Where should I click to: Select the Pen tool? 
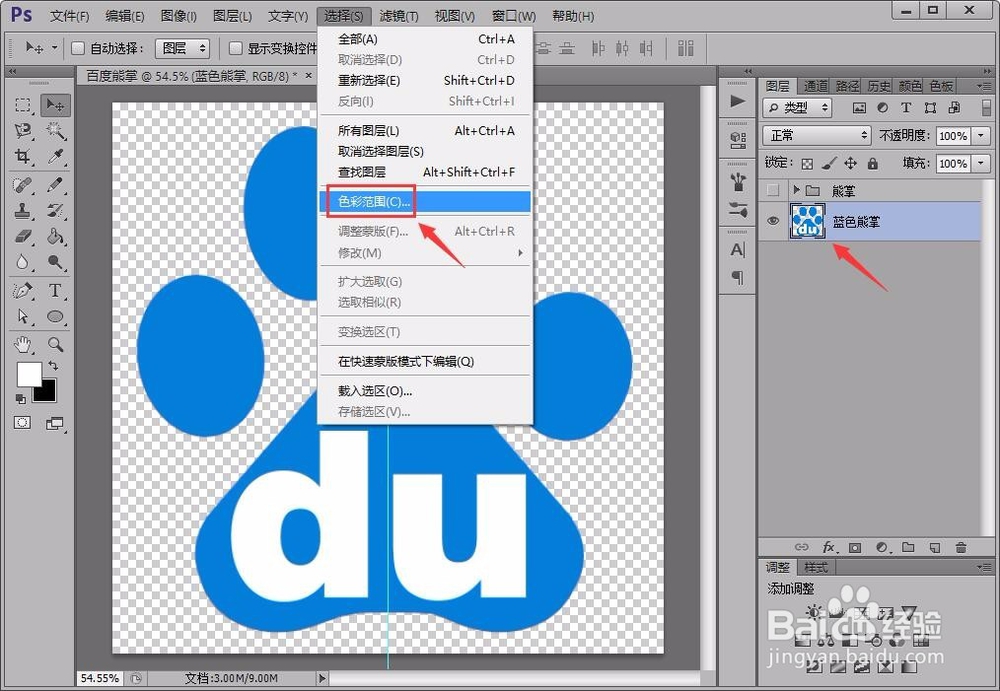(23, 291)
